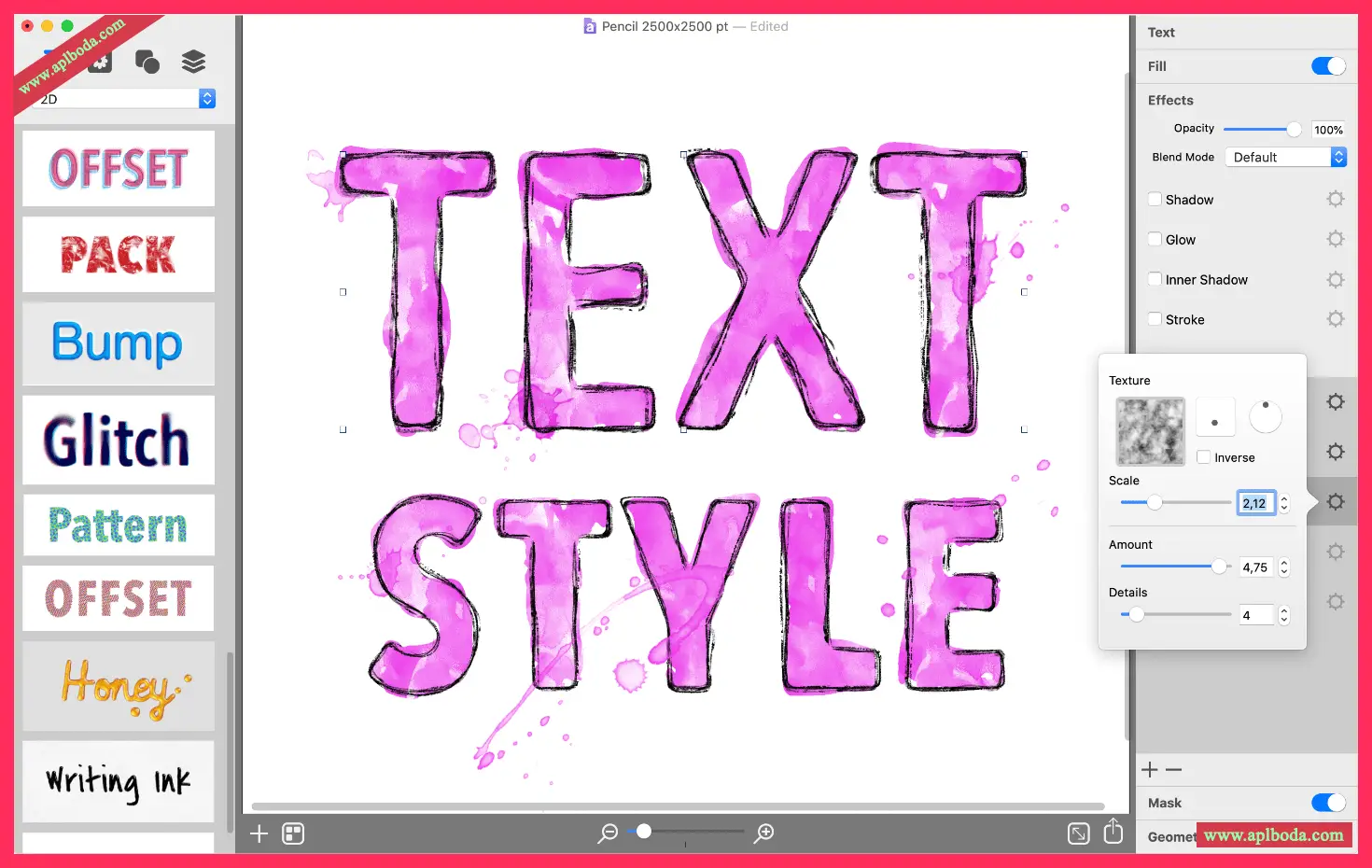The width and height of the screenshot is (1372, 868).
Task: Select the Glitch style preset
Action: (x=119, y=441)
